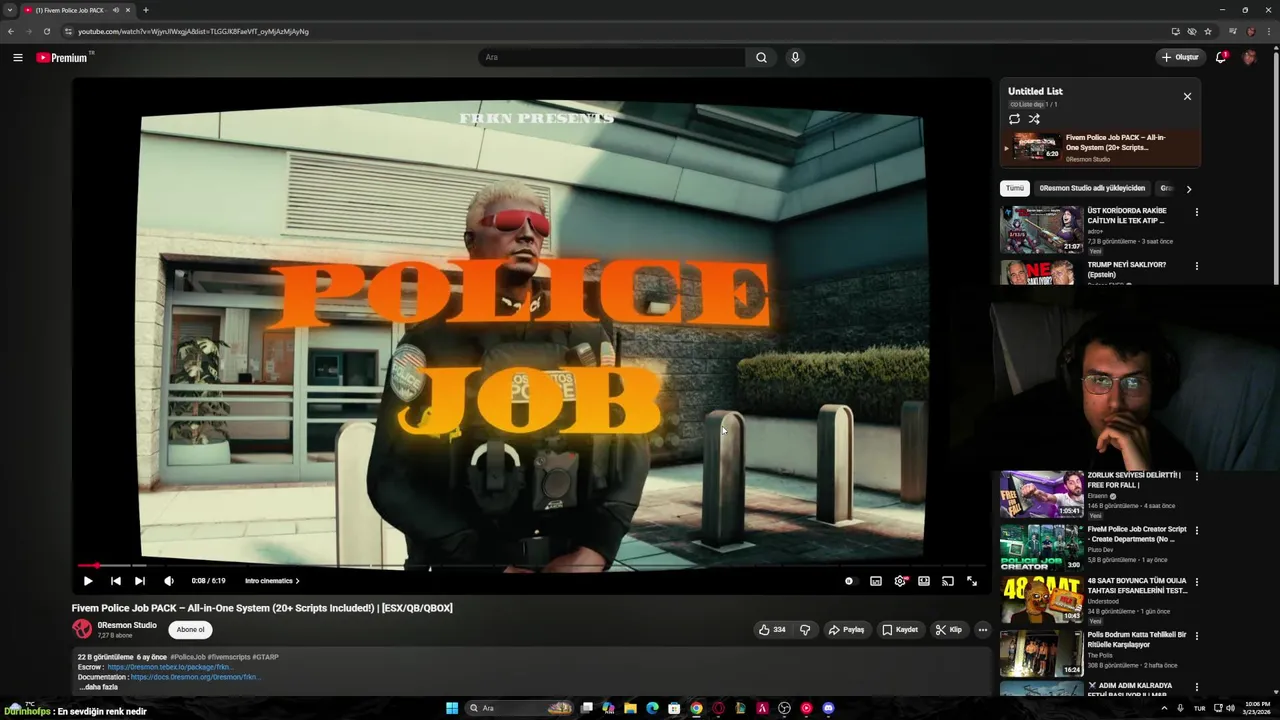Screen dimensions: 1280x720
Task: Open the Documentation docs.0resmon.org link
Action: tap(195, 677)
